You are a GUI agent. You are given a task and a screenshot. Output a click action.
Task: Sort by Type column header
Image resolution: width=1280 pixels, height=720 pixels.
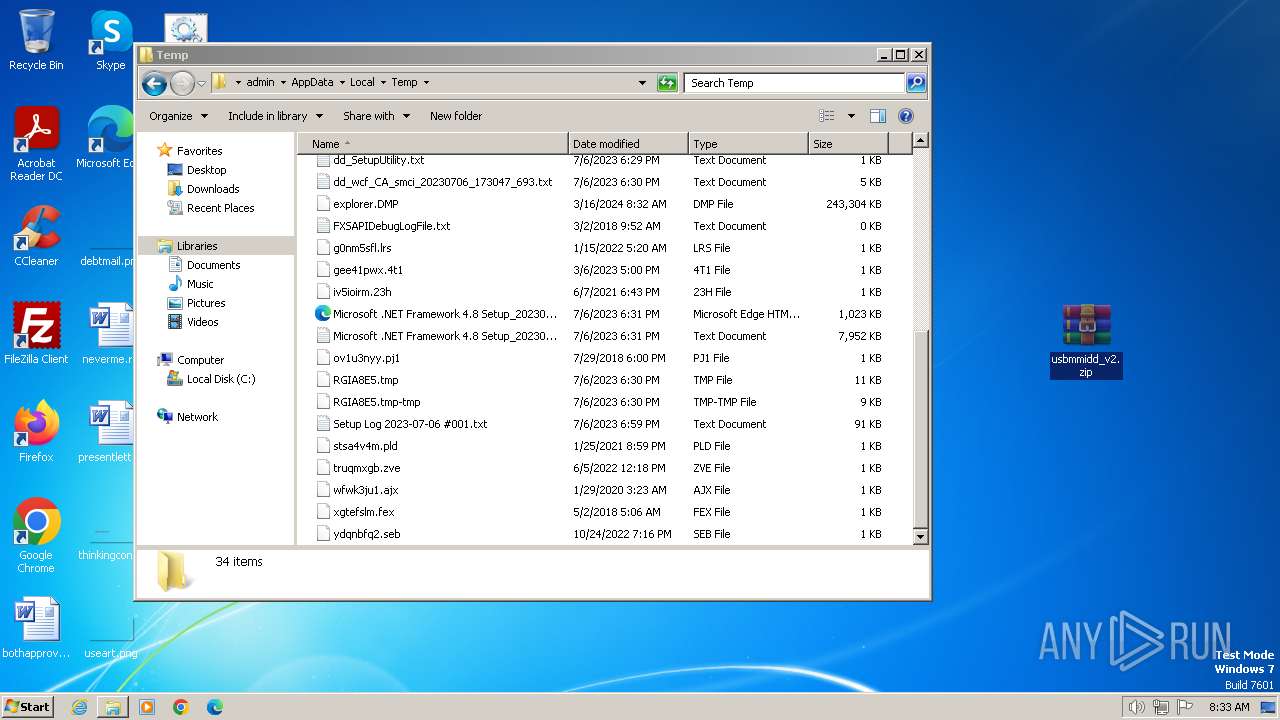(748, 144)
